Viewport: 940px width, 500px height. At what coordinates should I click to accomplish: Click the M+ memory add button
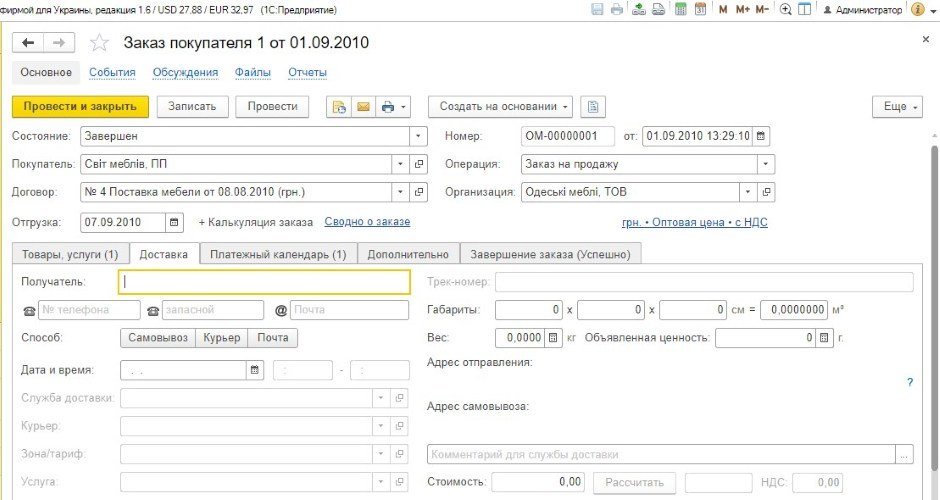pyautogui.click(x=742, y=10)
